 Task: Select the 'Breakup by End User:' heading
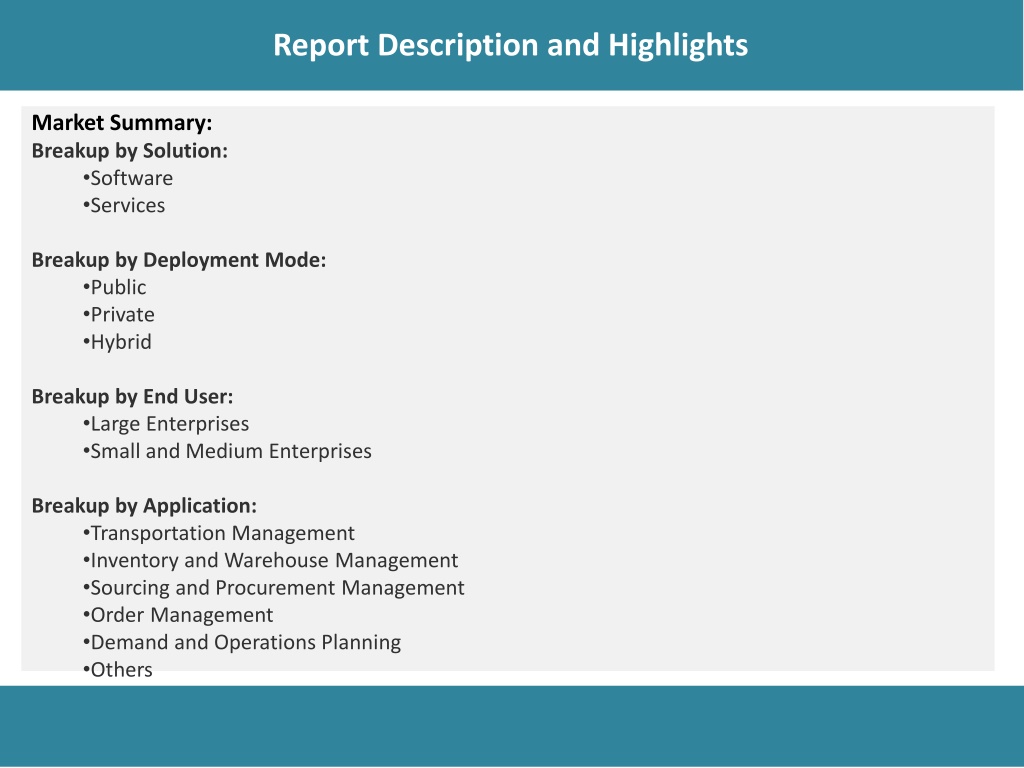point(133,396)
